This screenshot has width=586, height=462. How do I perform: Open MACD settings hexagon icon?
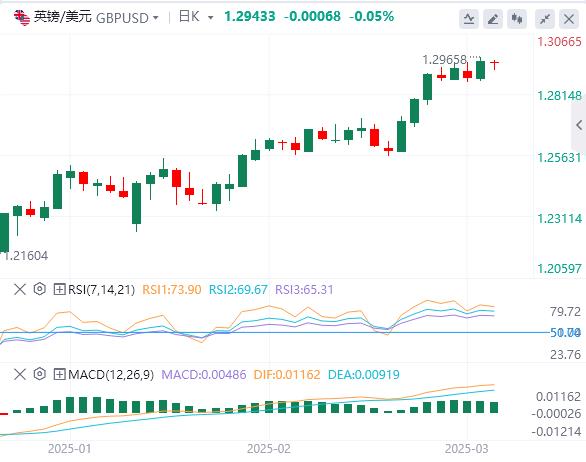click(40, 374)
